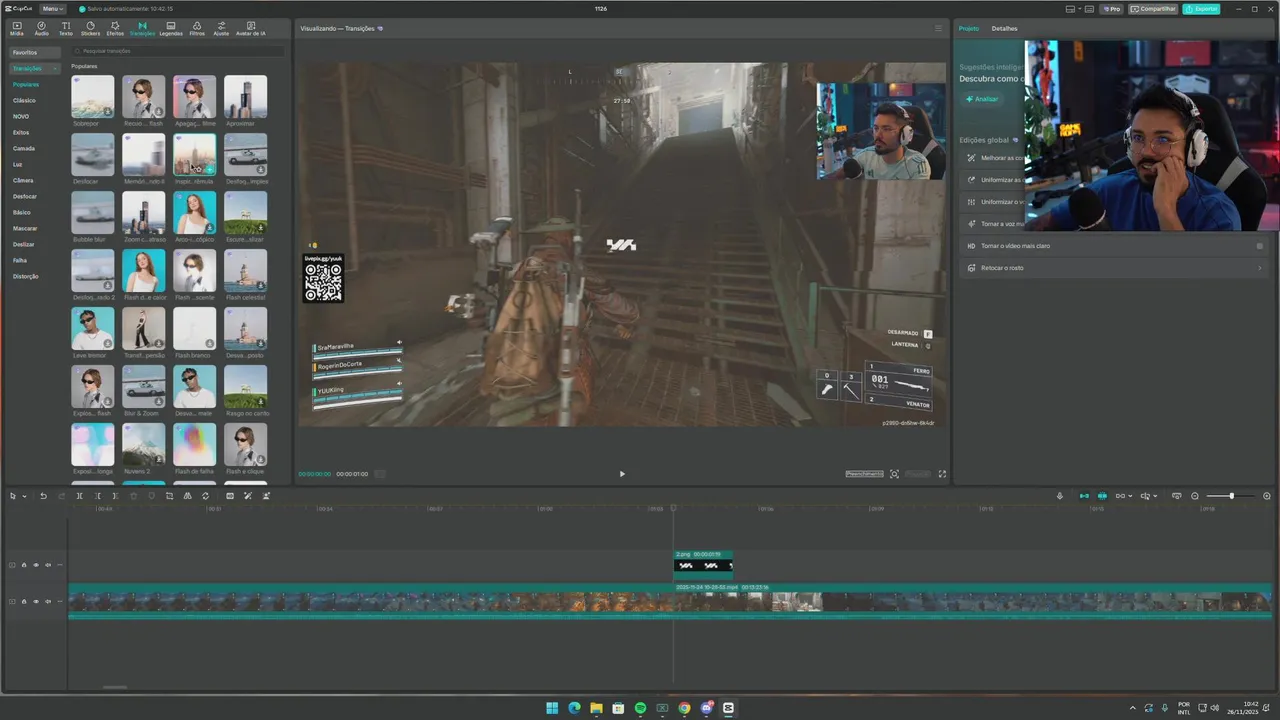Click the mirror flip icon

click(x=187, y=496)
